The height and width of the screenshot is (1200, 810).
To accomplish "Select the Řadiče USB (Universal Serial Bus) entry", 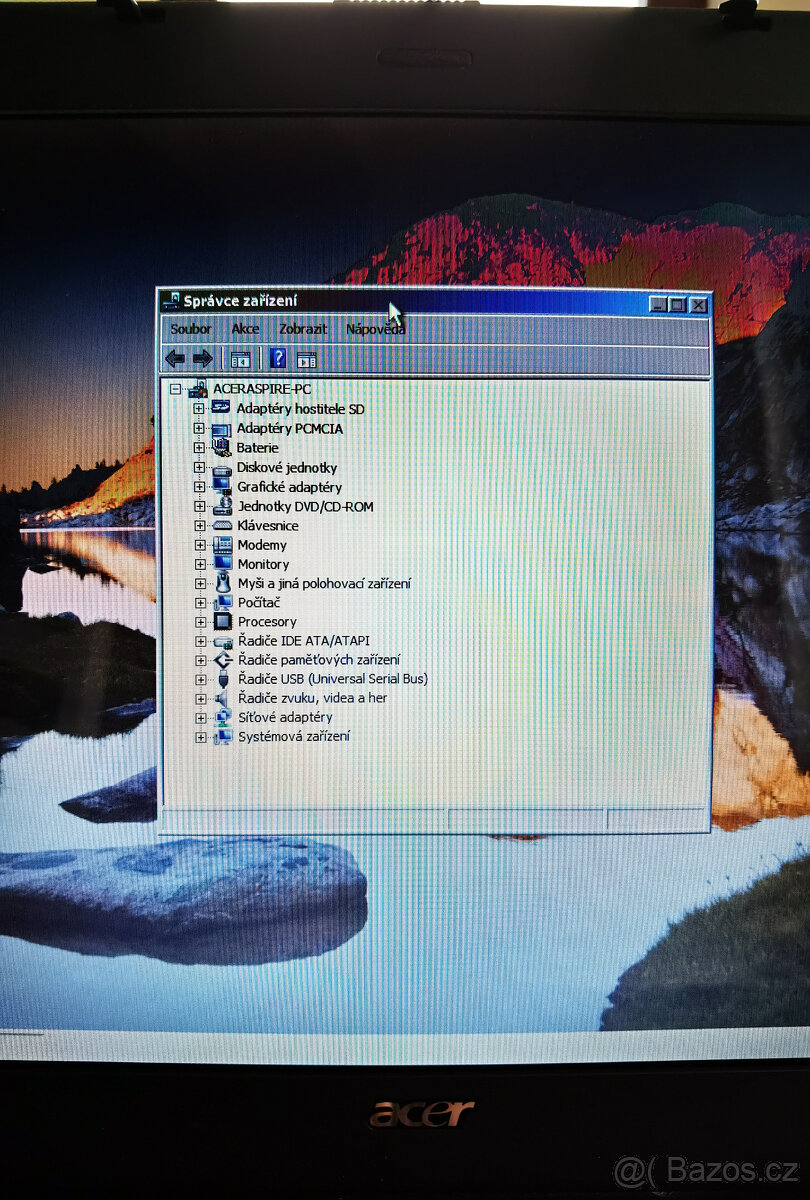I will (332, 678).
